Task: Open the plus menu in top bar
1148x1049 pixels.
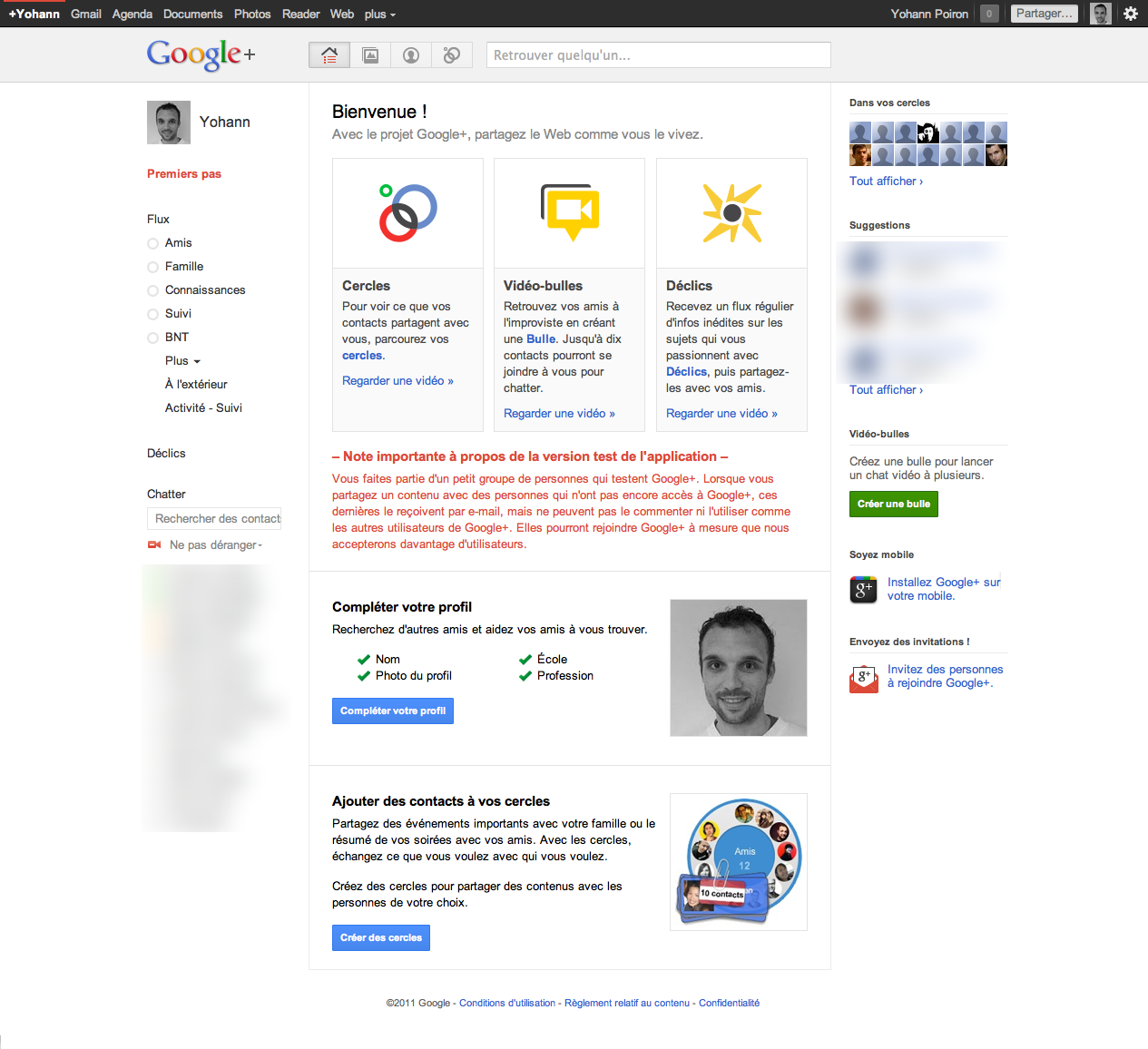Action: tap(380, 14)
